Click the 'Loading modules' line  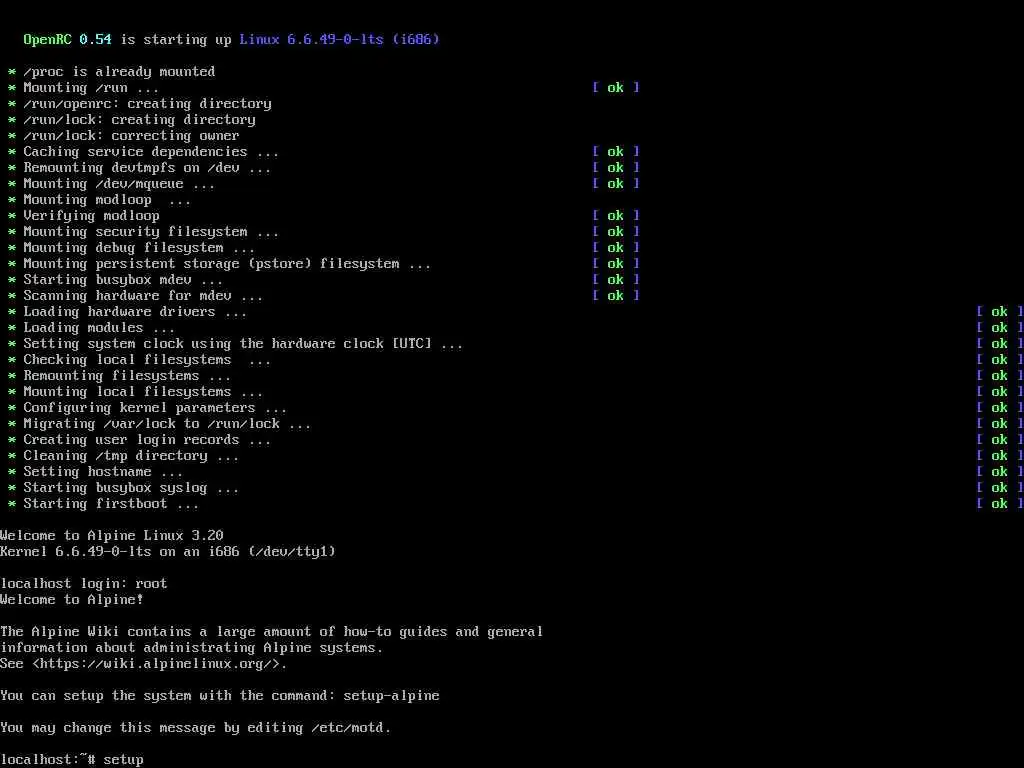tap(99, 328)
